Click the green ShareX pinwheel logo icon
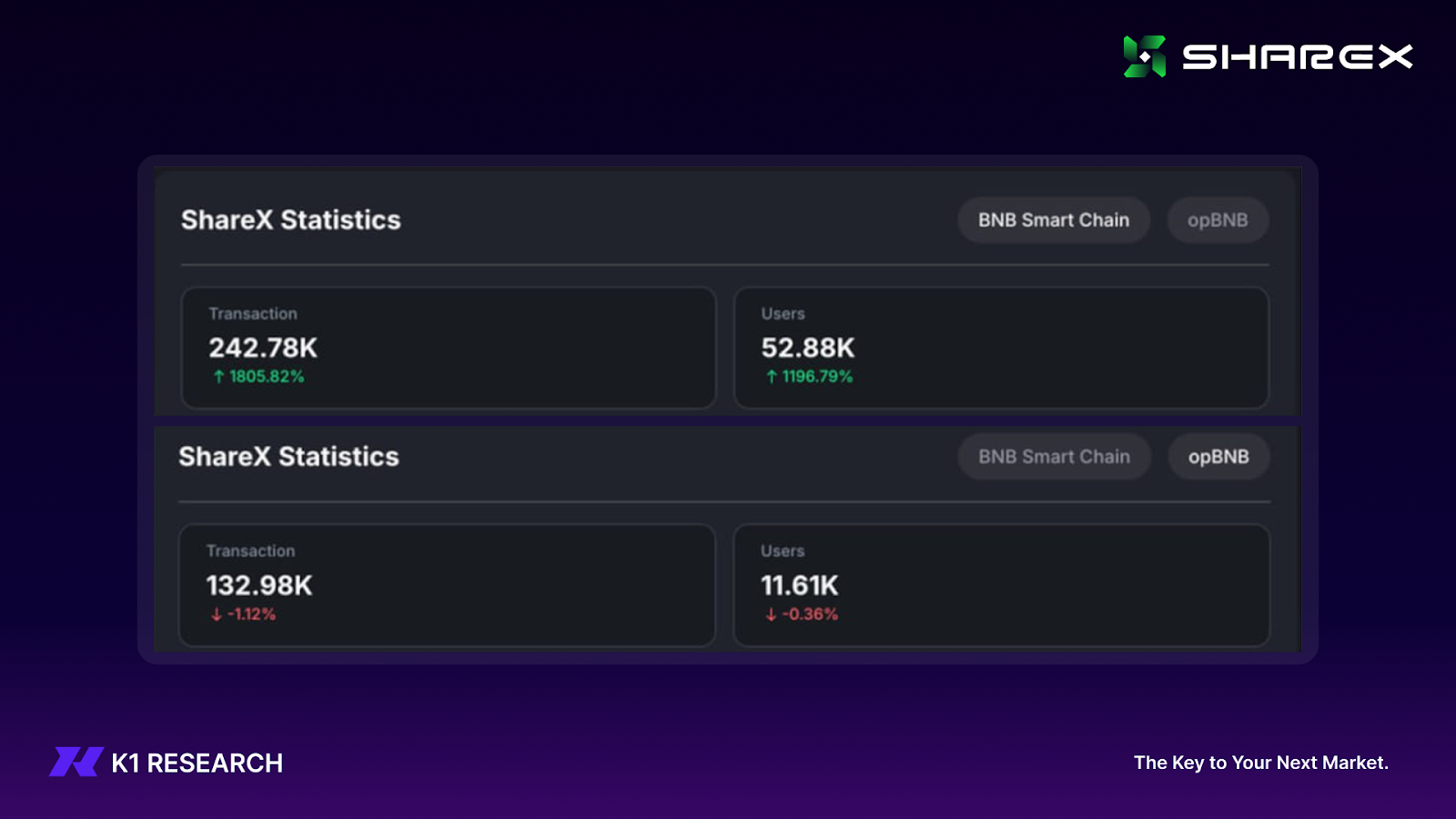Viewport: 1456px width, 819px height. tap(1144, 56)
